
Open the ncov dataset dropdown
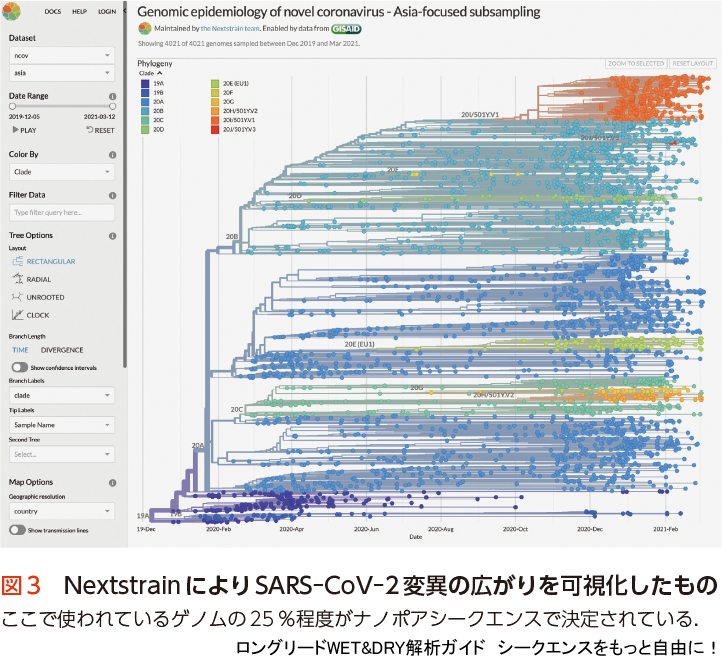click(62, 55)
